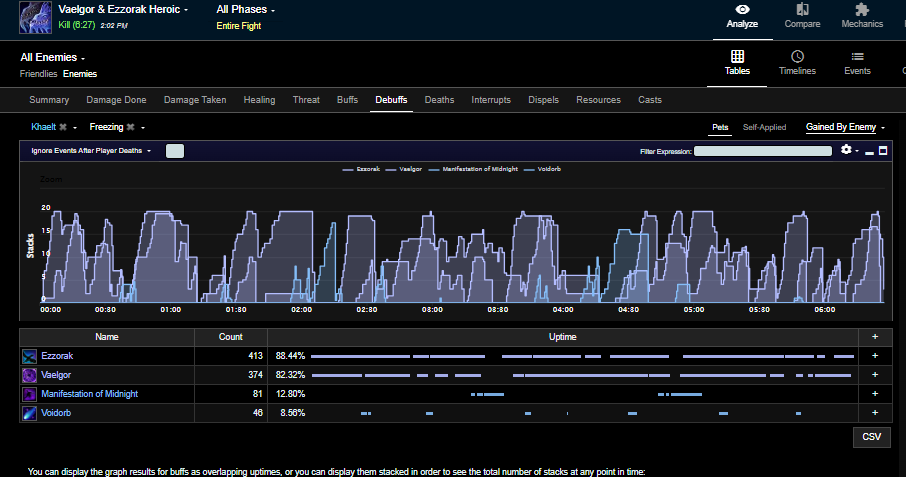Open the Gained By Enemy dropdown

click(x=845, y=127)
